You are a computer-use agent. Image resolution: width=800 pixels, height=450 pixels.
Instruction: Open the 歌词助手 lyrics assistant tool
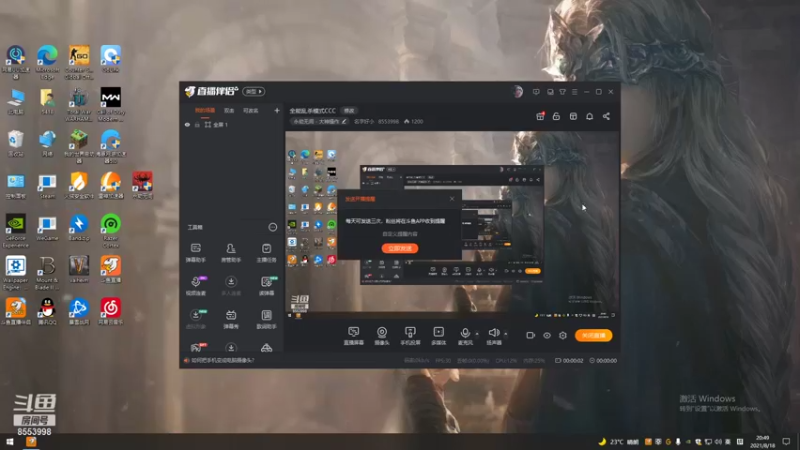coord(266,319)
